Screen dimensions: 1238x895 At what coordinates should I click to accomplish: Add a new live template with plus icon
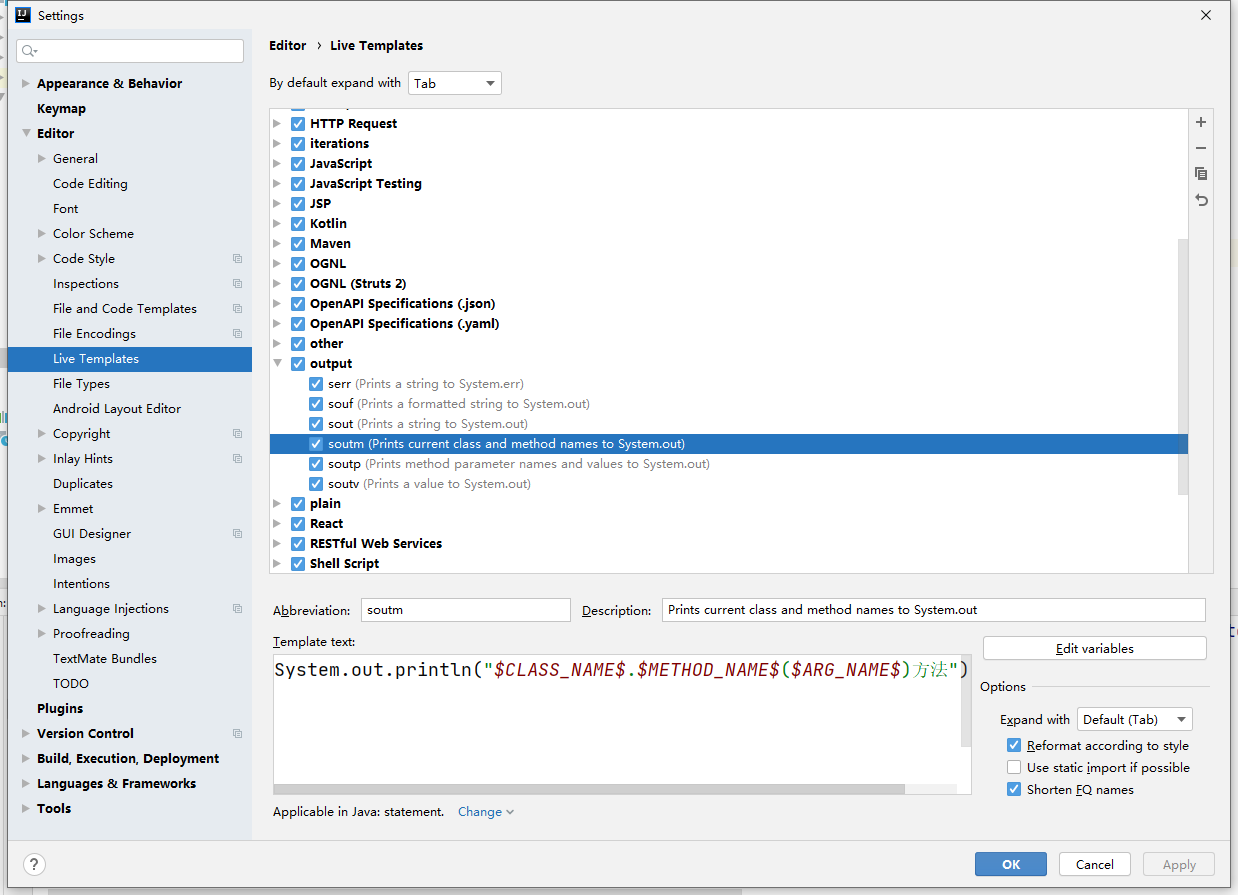[1201, 122]
